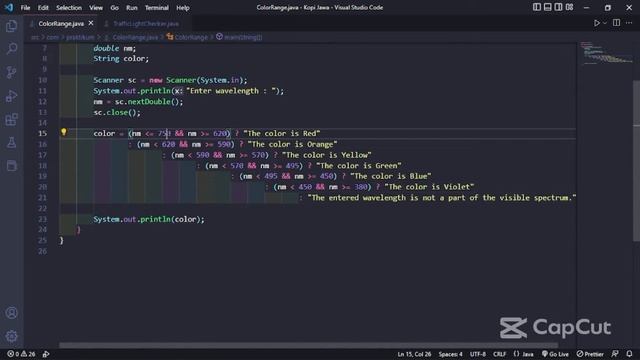The height and width of the screenshot is (360, 640).
Task: Open the Edit menu
Action: click(x=43, y=7)
